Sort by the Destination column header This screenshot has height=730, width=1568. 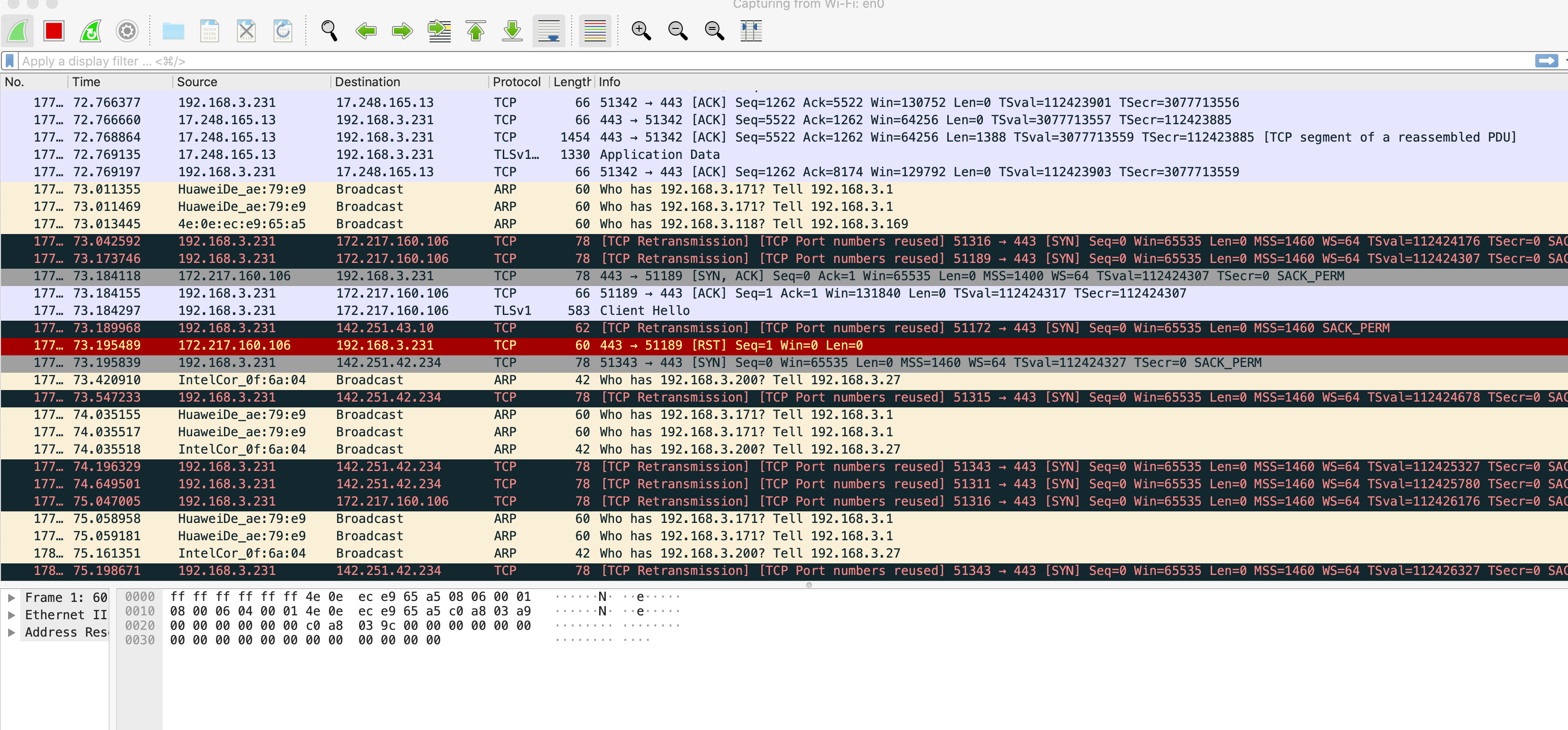point(409,81)
